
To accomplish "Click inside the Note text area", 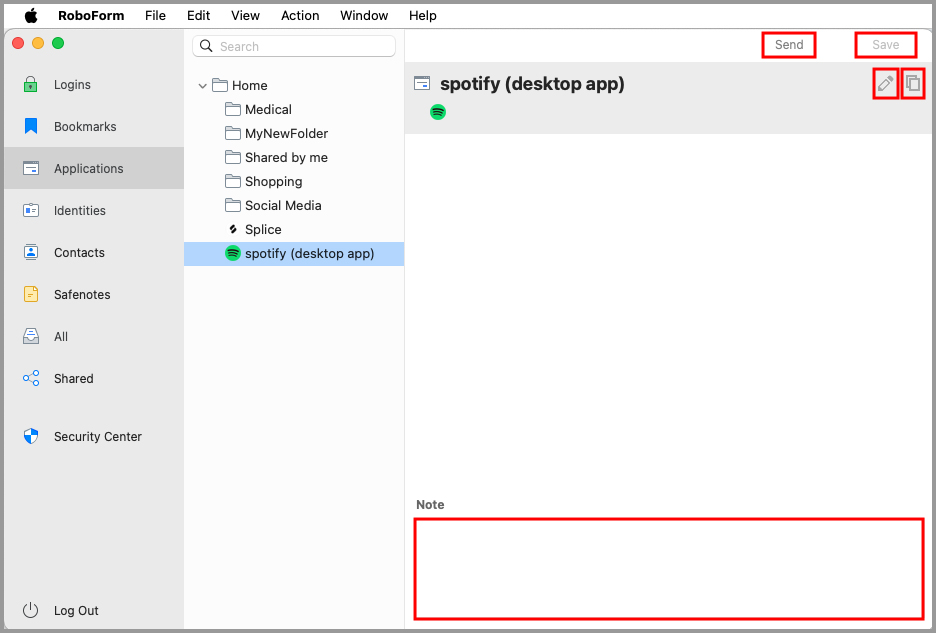I will pos(669,569).
